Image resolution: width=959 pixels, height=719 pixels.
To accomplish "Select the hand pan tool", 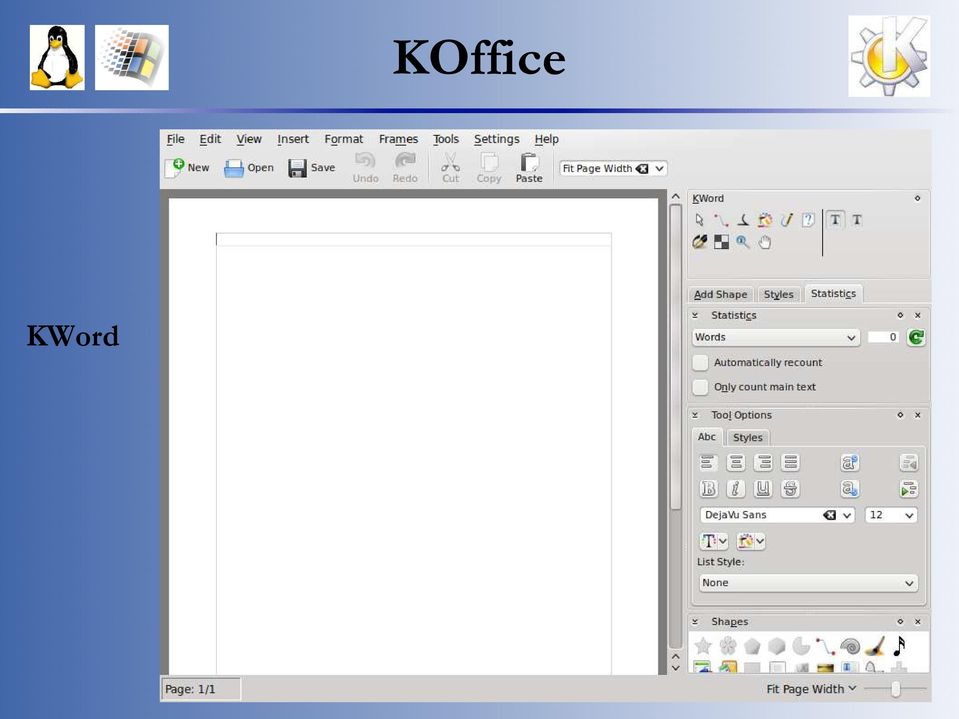I will (x=765, y=242).
